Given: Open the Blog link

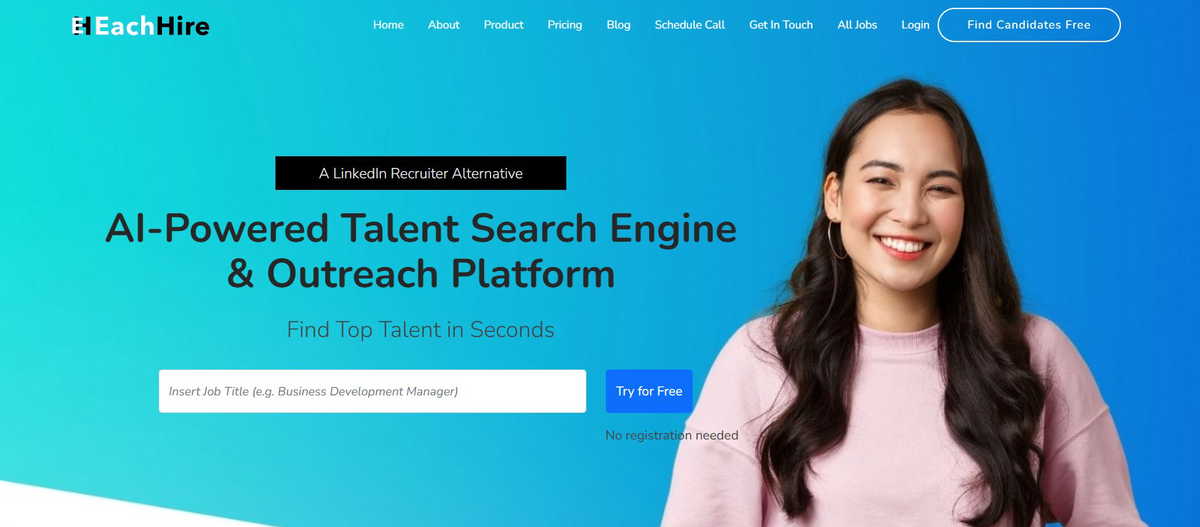Looking at the screenshot, I should tap(618, 25).
